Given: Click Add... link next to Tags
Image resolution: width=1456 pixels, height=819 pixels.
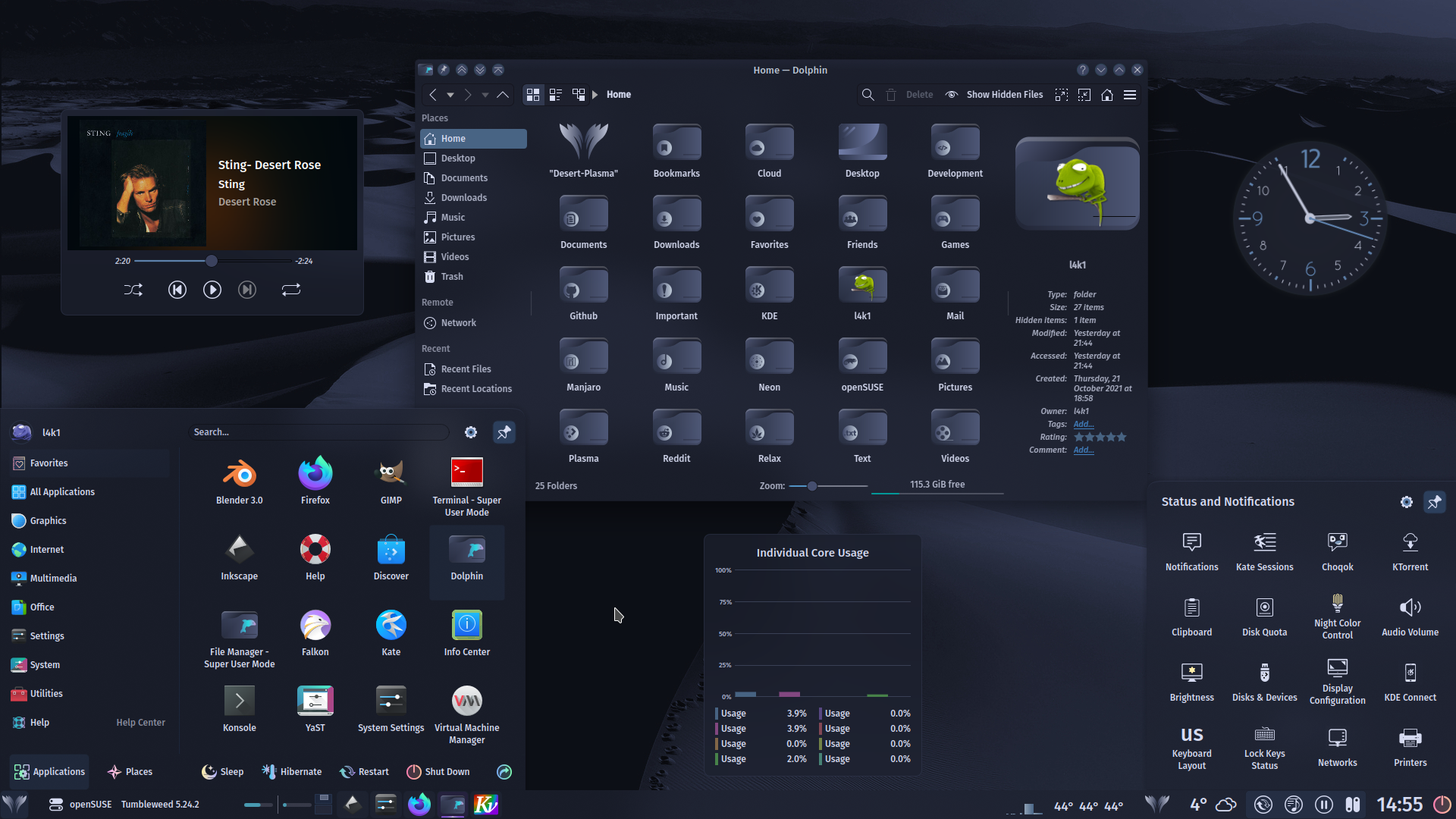Looking at the screenshot, I should point(1083,425).
